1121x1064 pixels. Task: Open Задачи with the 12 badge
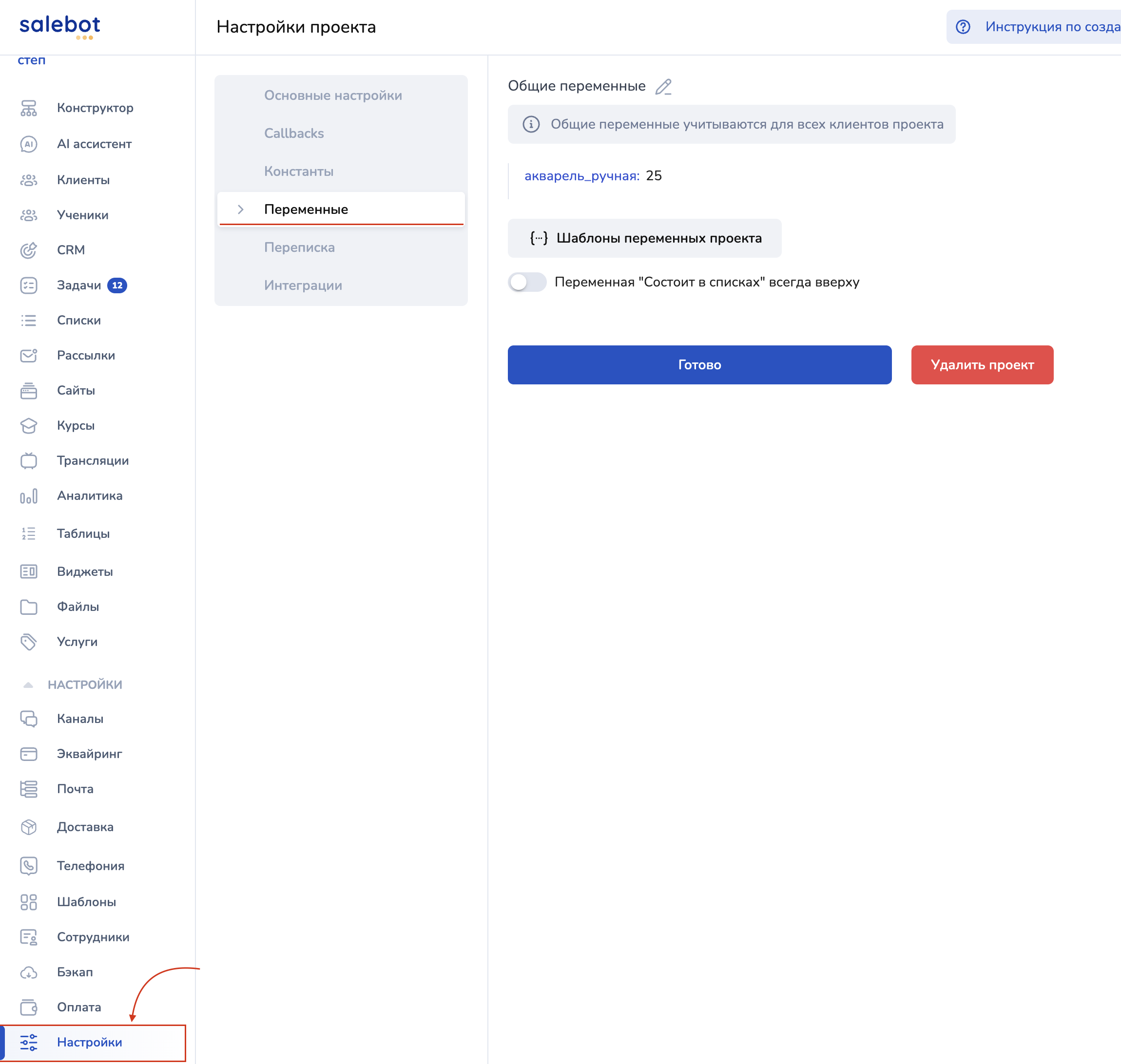(x=79, y=285)
